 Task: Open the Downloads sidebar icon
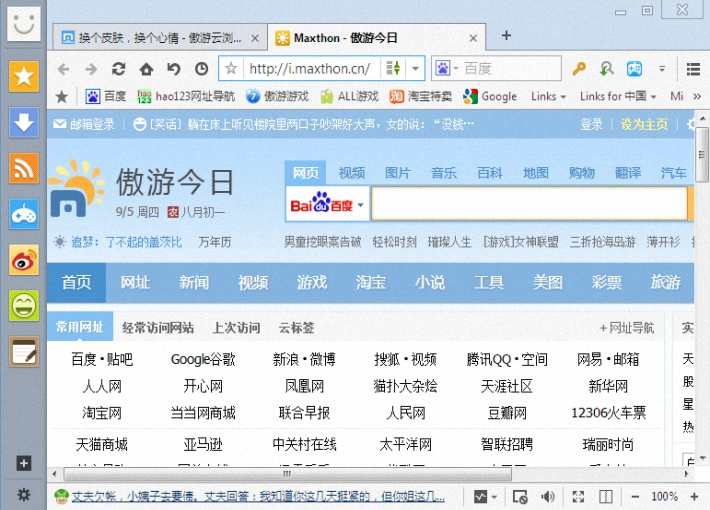coord(24,122)
